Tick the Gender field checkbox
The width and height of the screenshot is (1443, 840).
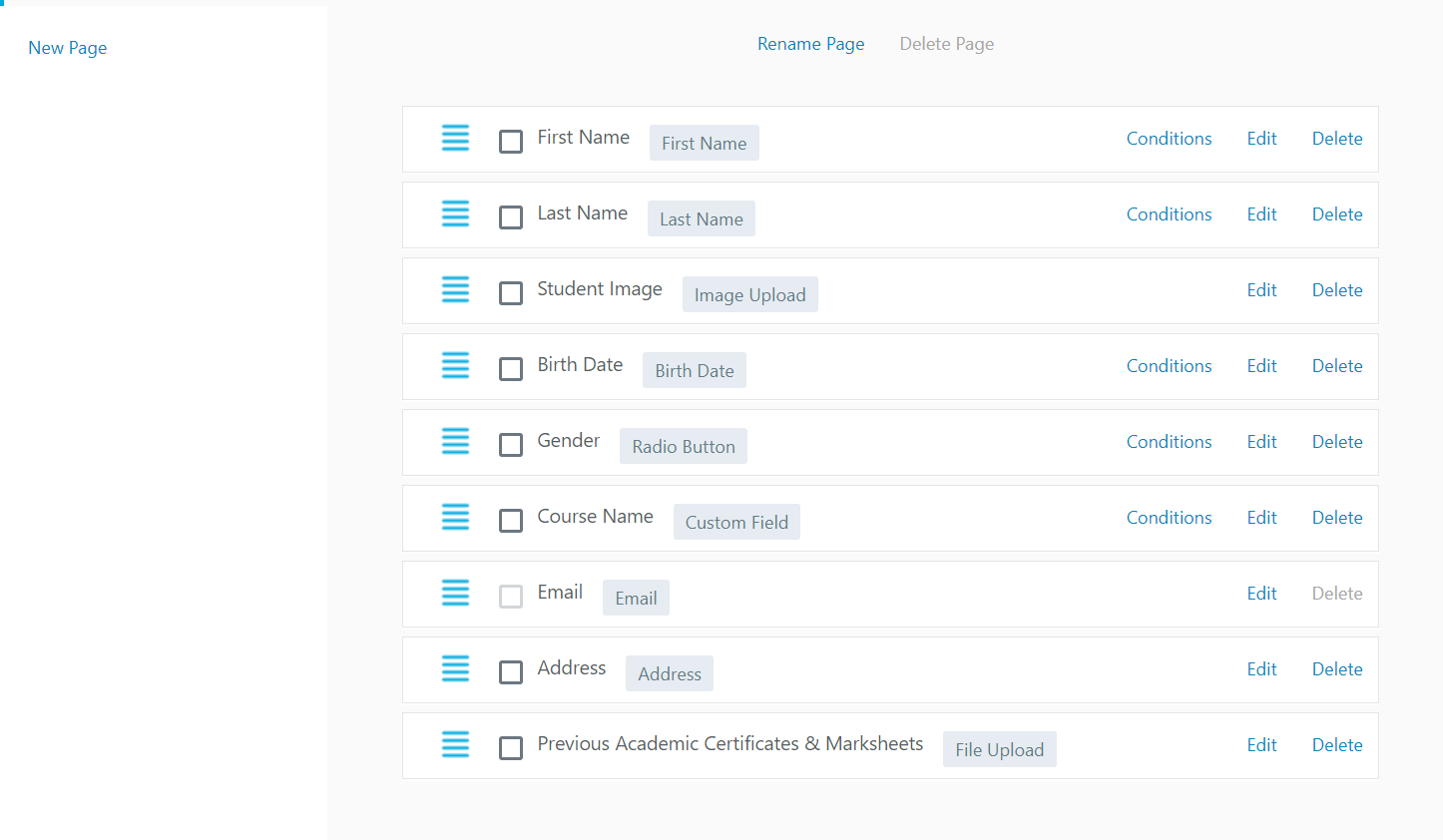(511, 445)
